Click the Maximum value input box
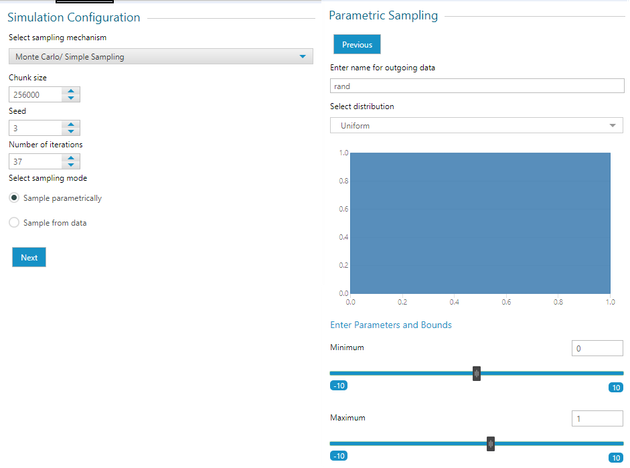The height and width of the screenshot is (468, 630). tap(597, 419)
